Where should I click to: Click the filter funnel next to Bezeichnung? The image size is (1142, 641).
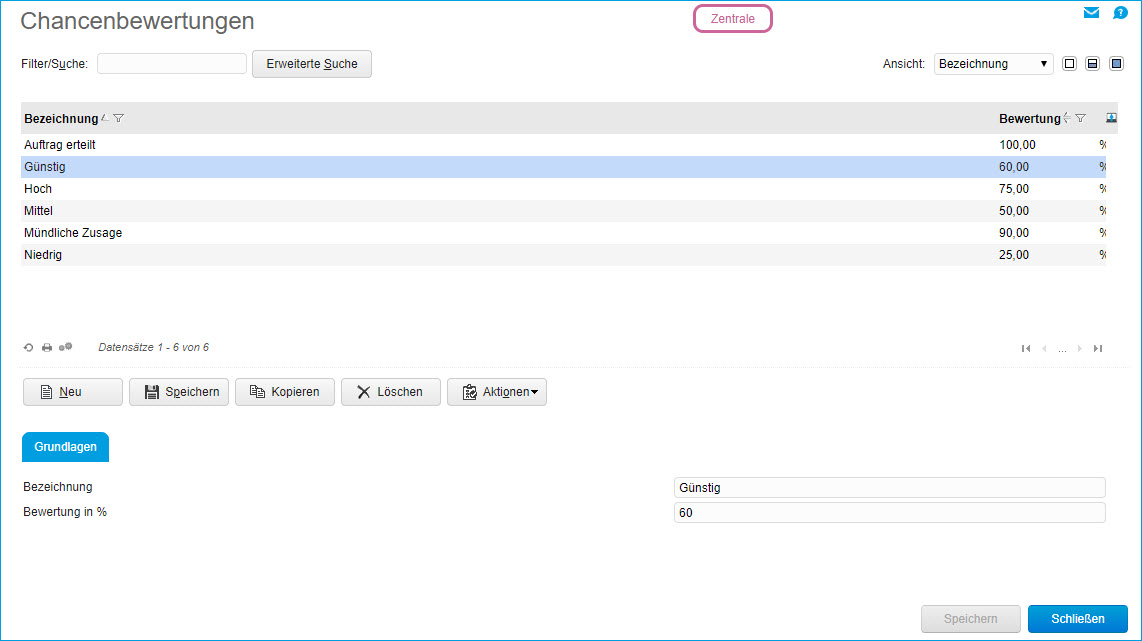coord(118,118)
